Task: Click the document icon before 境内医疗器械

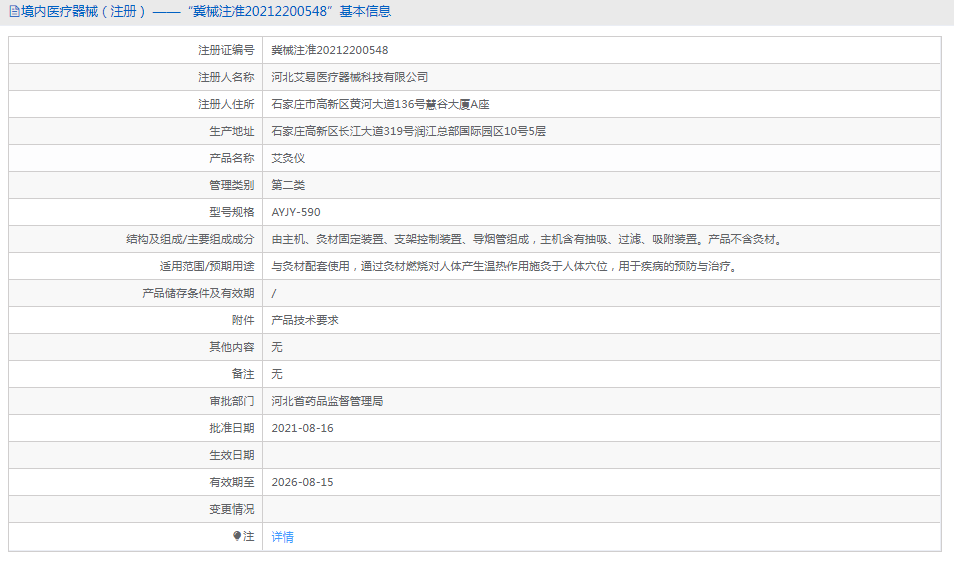Action: 13,12
